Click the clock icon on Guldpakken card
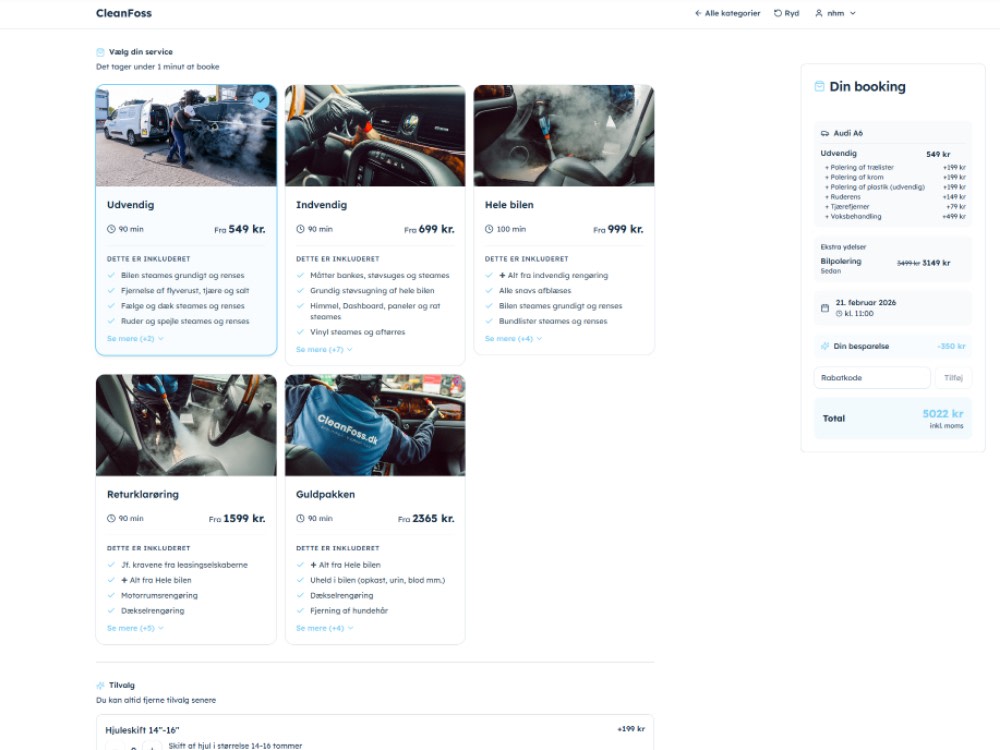 (300, 518)
